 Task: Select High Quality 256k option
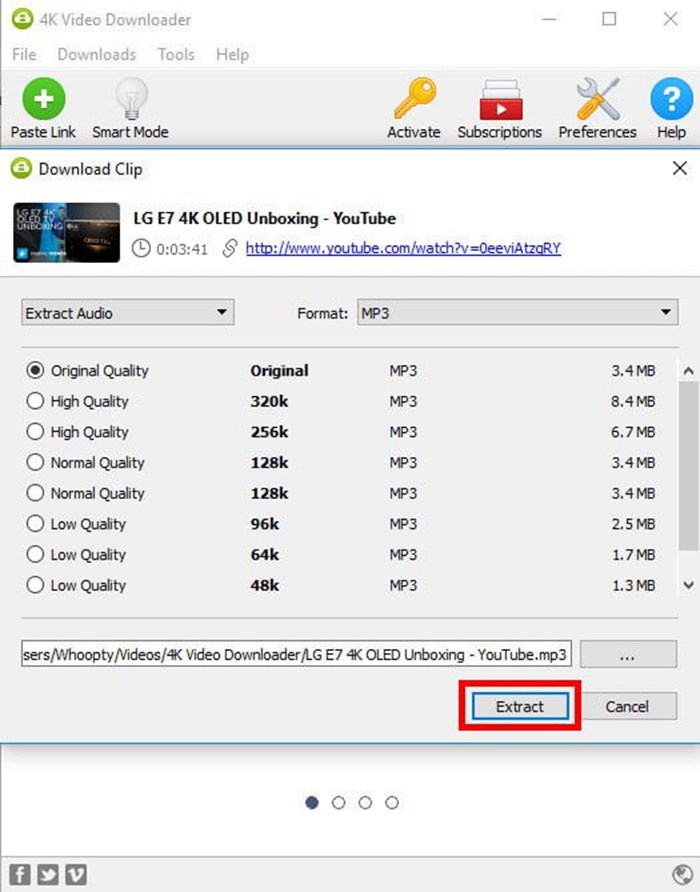click(x=35, y=432)
